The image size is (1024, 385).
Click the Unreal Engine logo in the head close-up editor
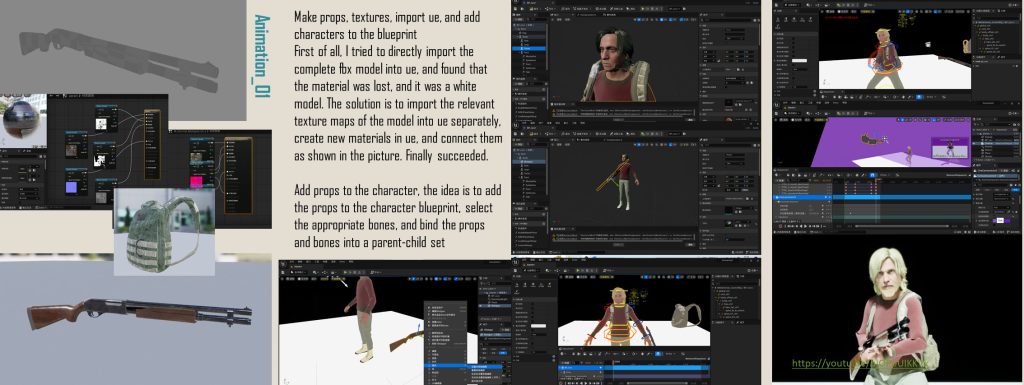515,1
